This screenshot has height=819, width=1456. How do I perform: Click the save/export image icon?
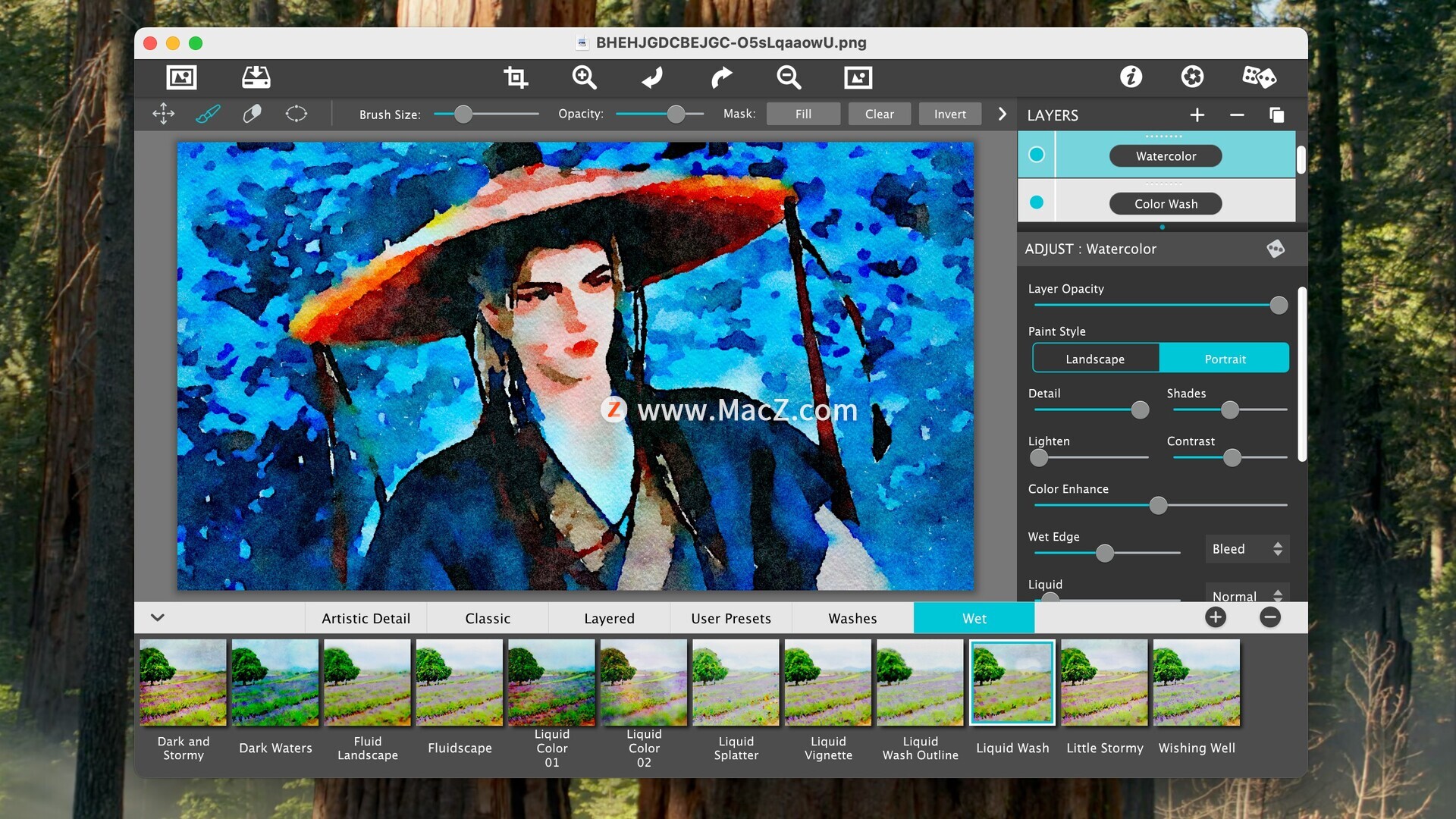pyautogui.click(x=256, y=77)
